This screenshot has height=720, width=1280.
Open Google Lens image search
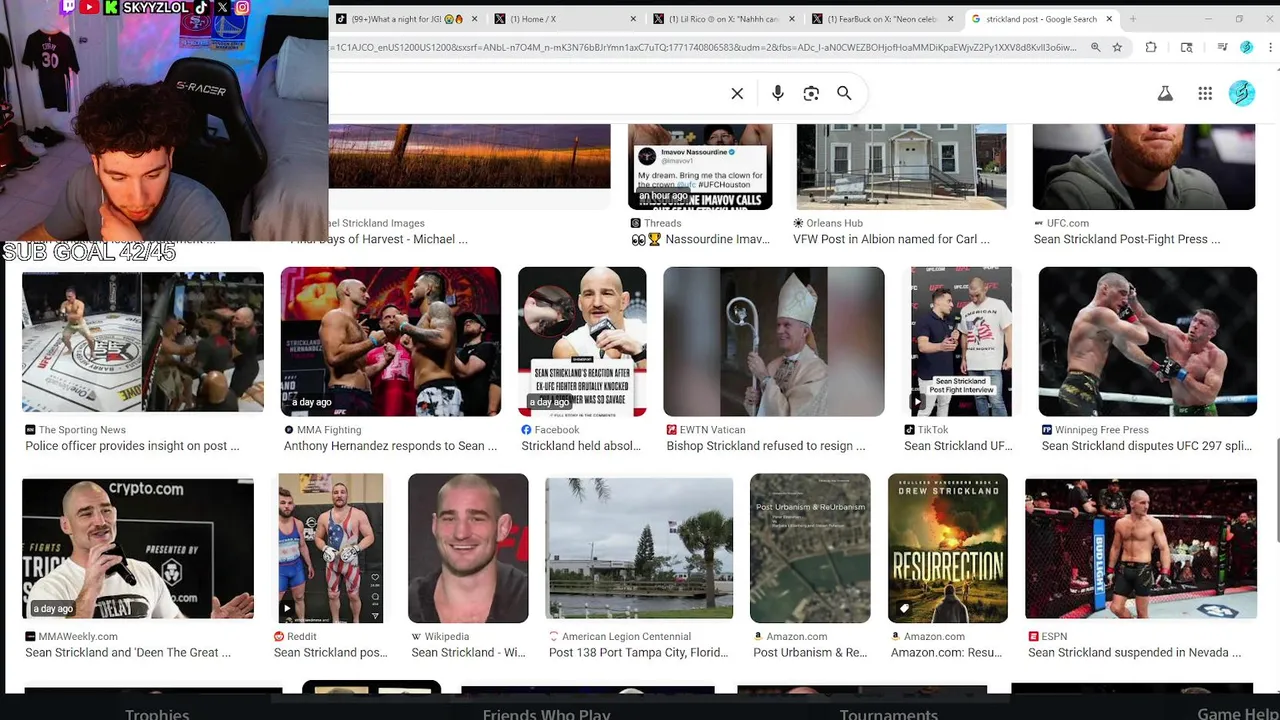(811, 93)
